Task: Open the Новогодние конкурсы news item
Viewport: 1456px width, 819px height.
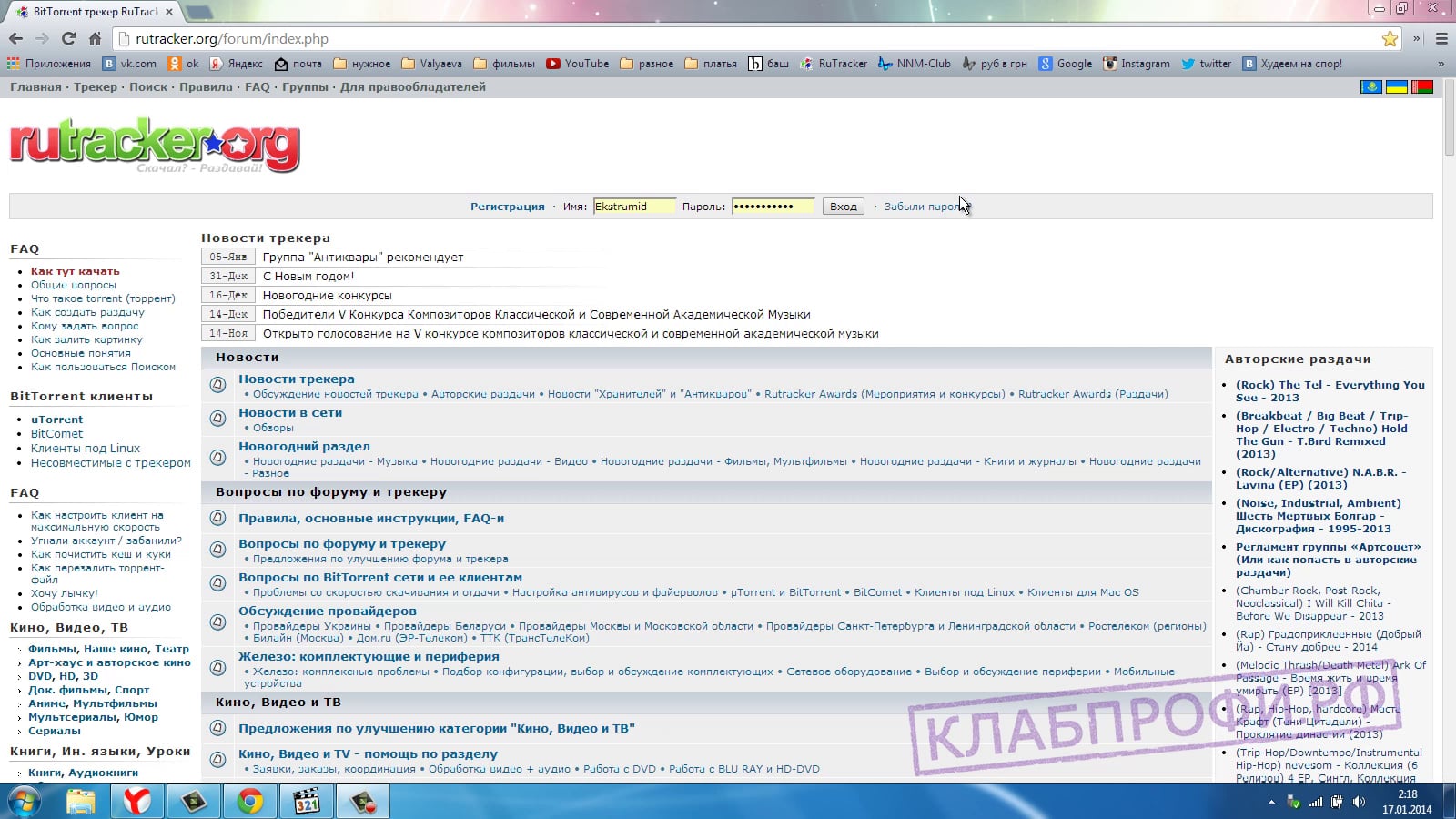Action: coord(328,295)
